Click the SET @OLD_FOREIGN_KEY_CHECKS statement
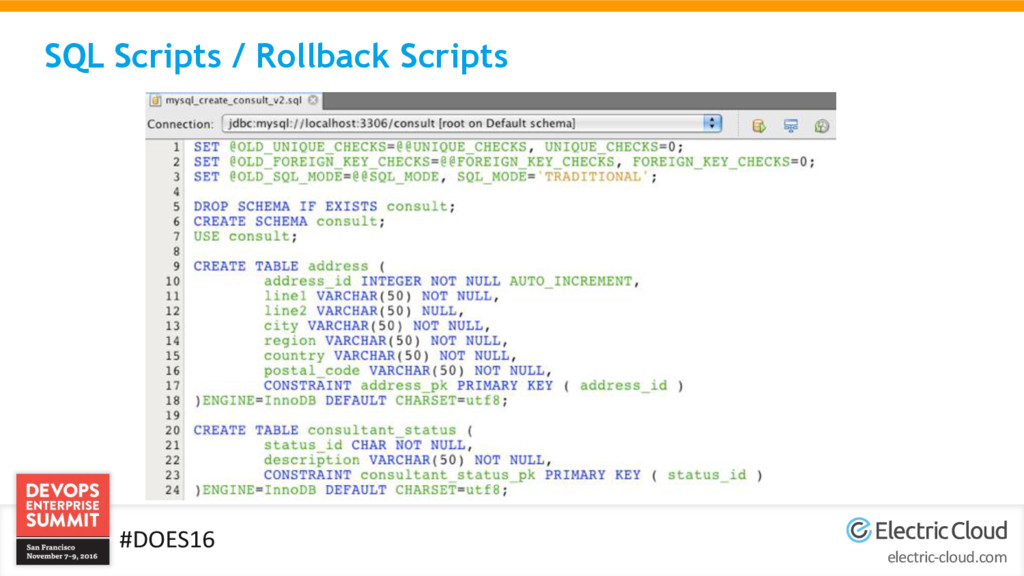Image resolution: width=1024 pixels, height=576 pixels. 504,162
